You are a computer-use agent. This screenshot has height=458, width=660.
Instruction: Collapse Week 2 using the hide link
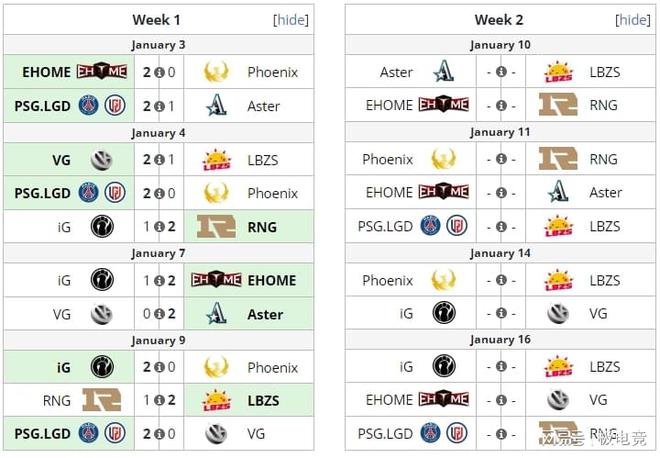633,20
